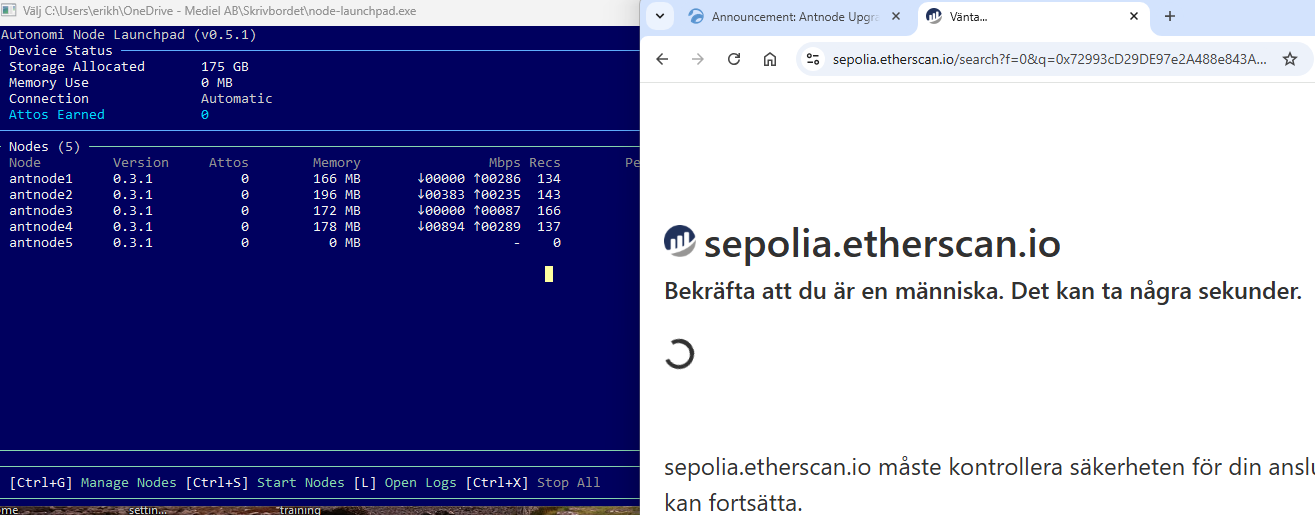Screen dimensions: 1315x515
Task: Click the Attos Earned label
Action: (57, 114)
